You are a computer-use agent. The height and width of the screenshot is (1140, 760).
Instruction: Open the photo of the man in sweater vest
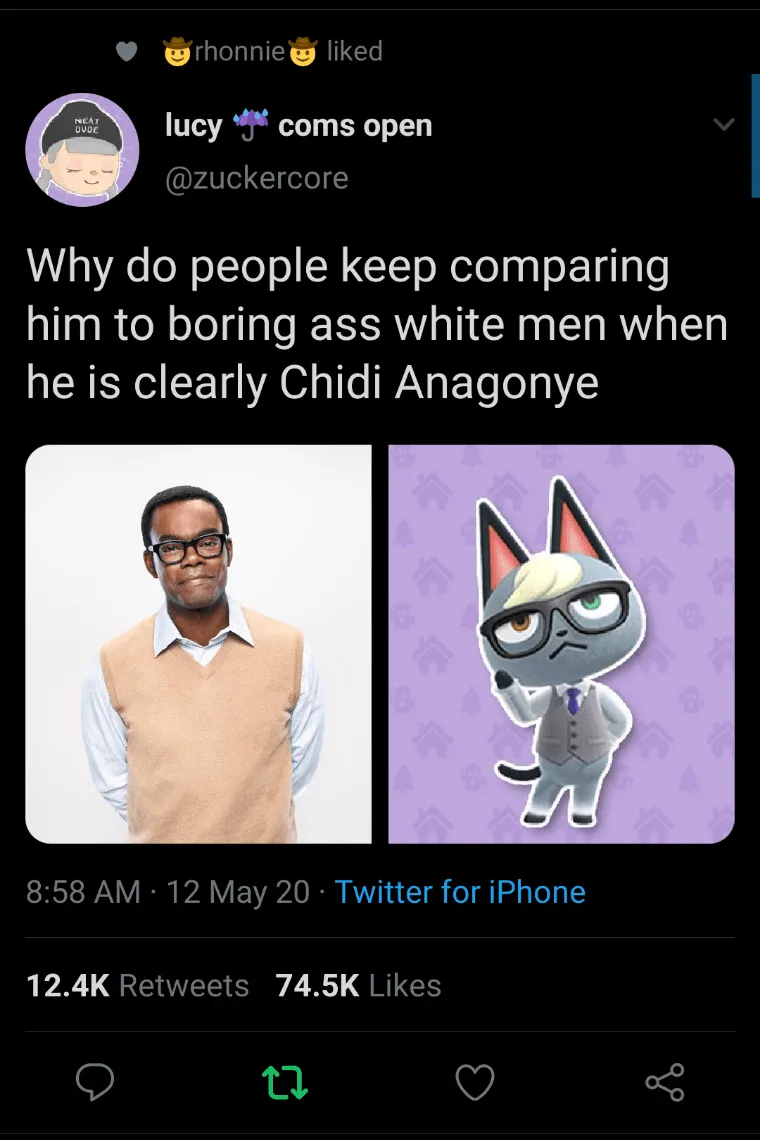199,644
